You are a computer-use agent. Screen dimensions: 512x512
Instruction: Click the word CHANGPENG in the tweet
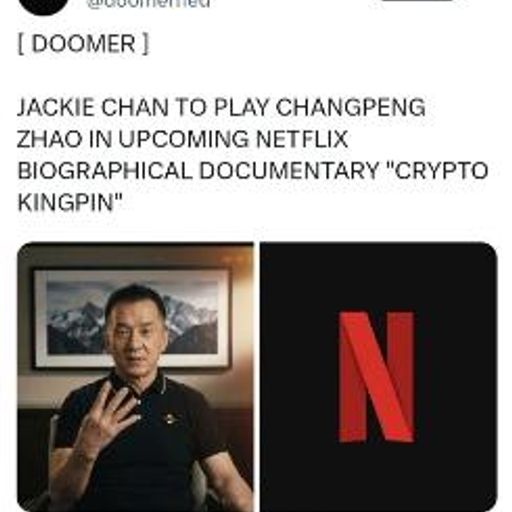click(351, 107)
